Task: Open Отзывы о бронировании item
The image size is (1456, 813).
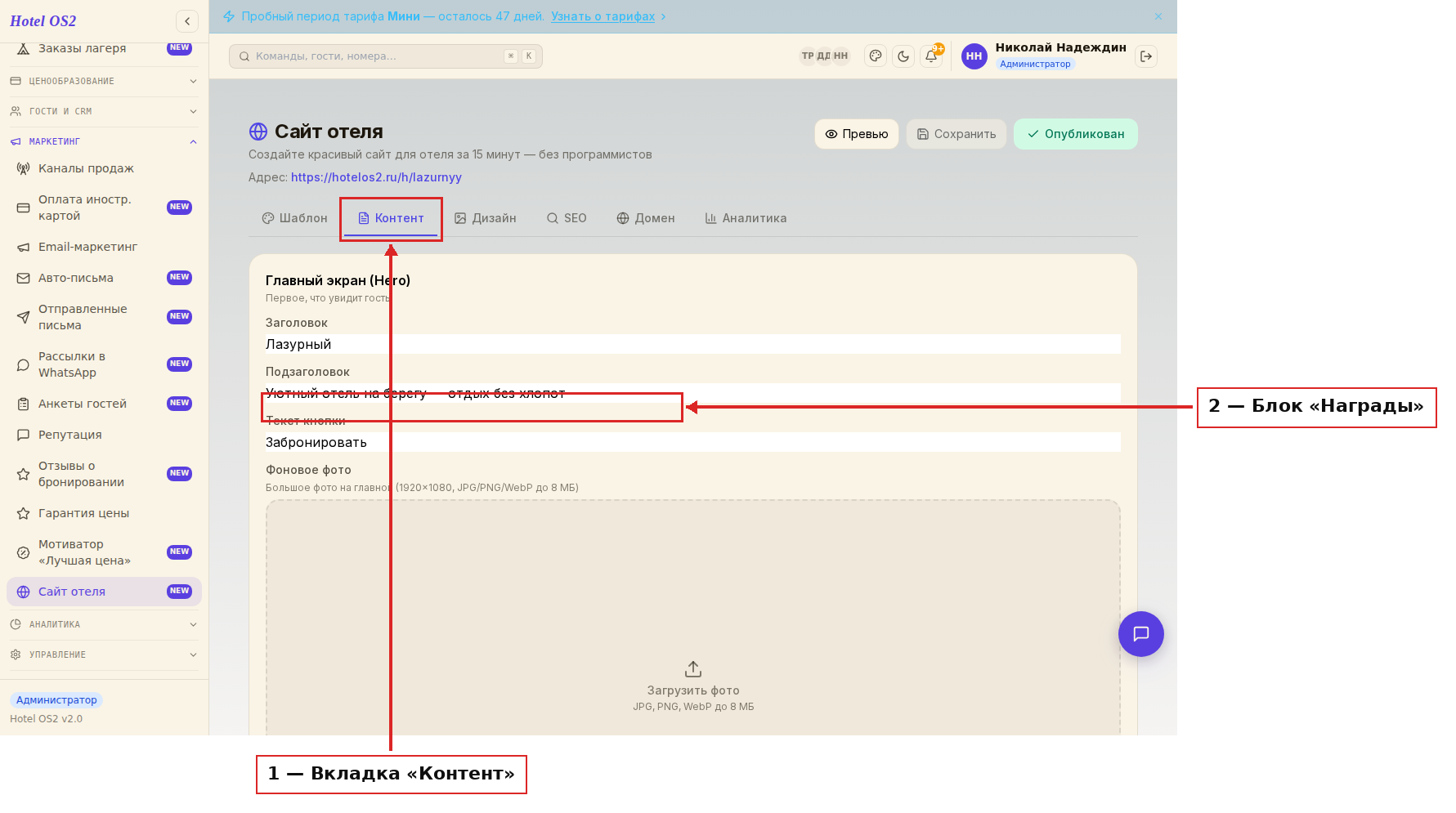Action: point(104,474)
